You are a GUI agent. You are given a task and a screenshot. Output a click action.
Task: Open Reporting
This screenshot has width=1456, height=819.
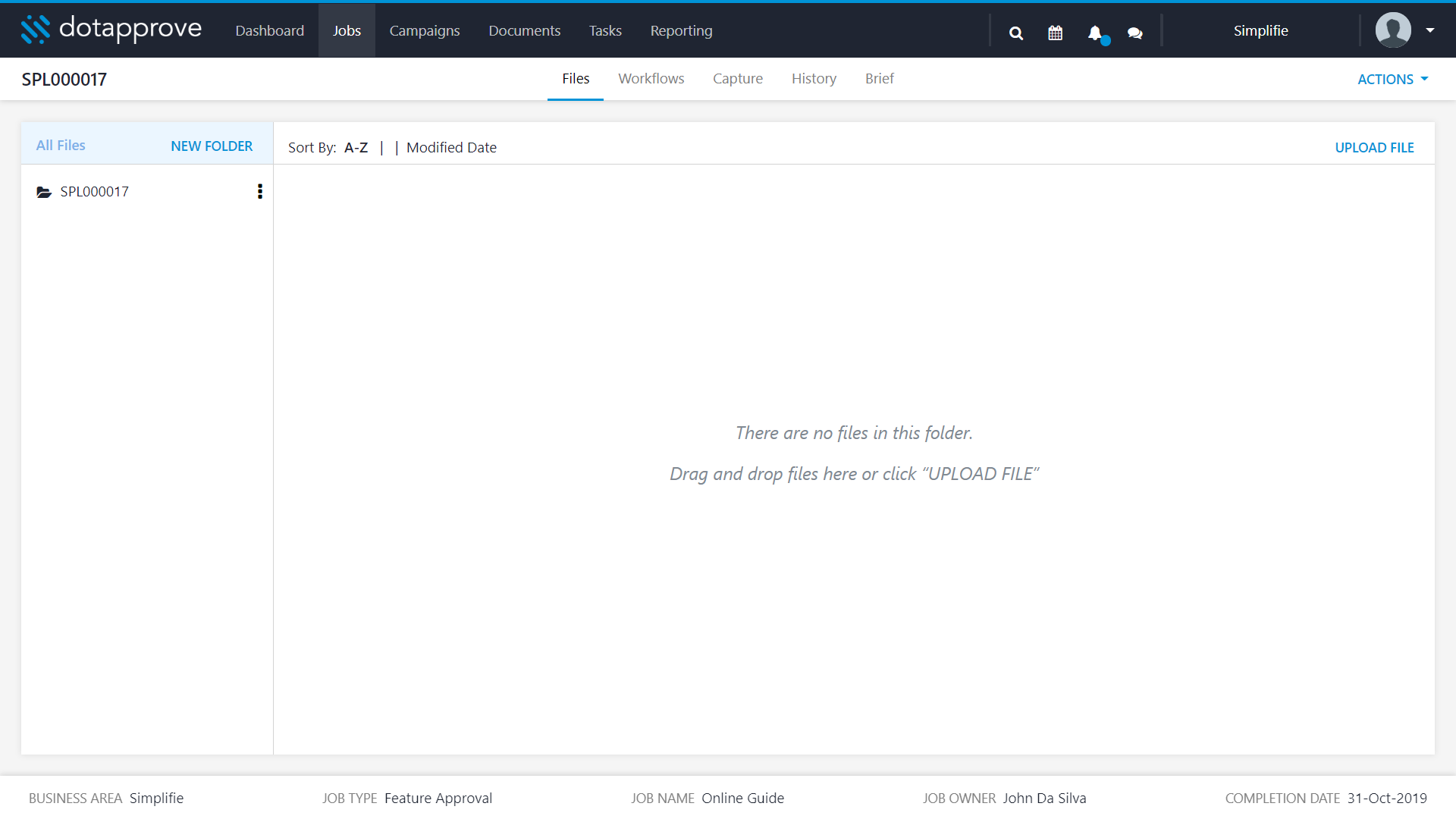pyautogui.click(x=681, y=30)
